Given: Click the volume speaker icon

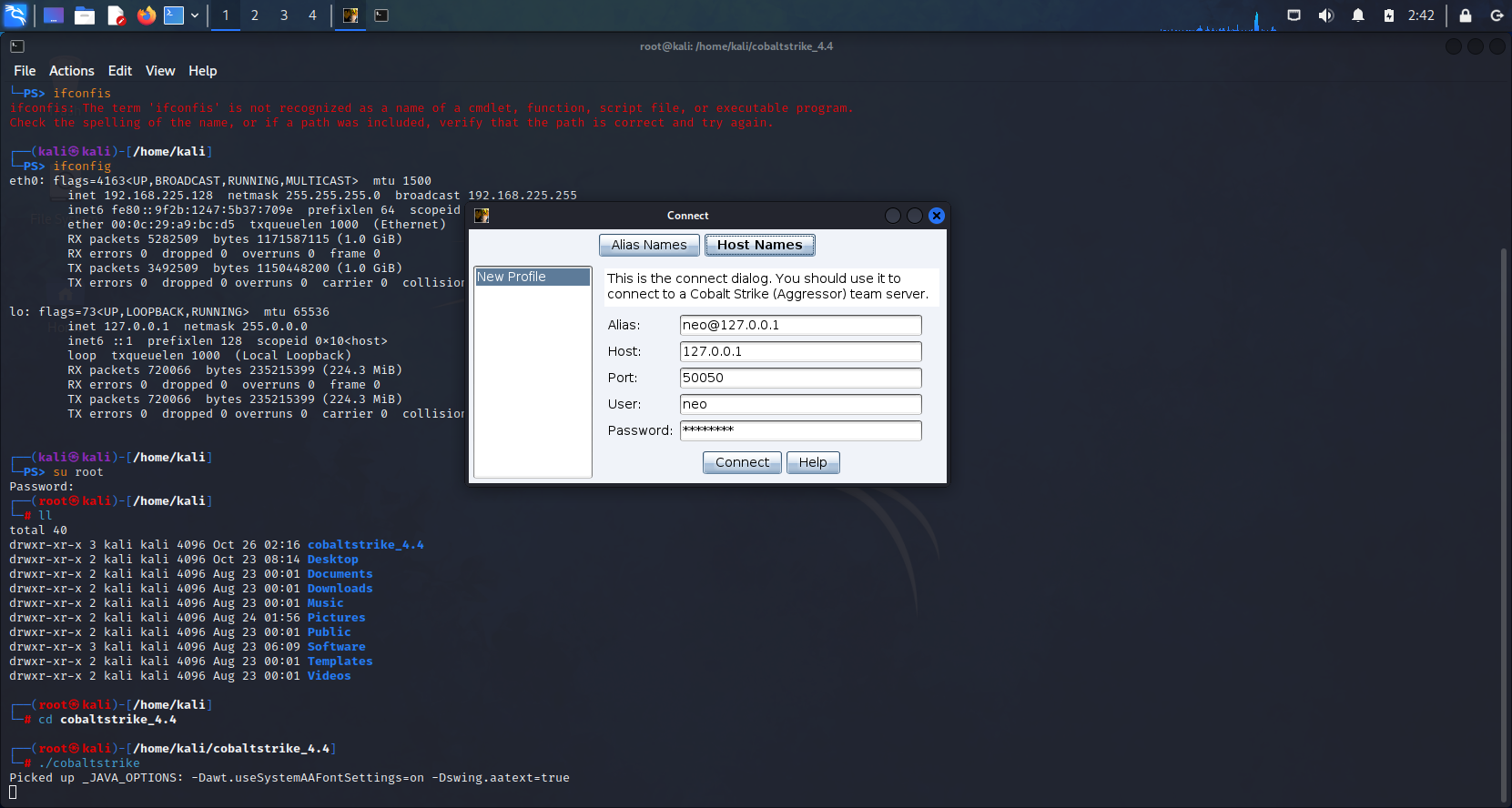Looking at the screenshot, I should 1326,15.
